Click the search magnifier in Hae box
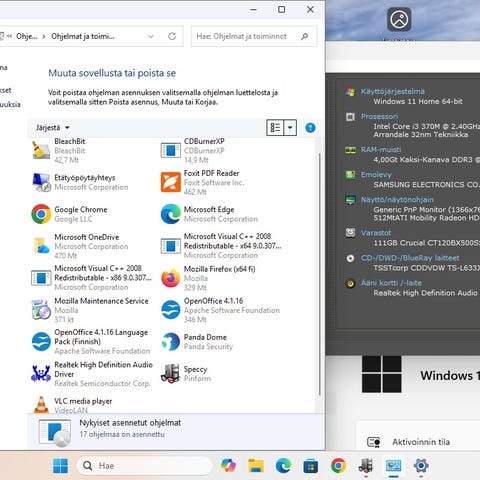Viewport: 480px width, 480px height. point(304,36)
